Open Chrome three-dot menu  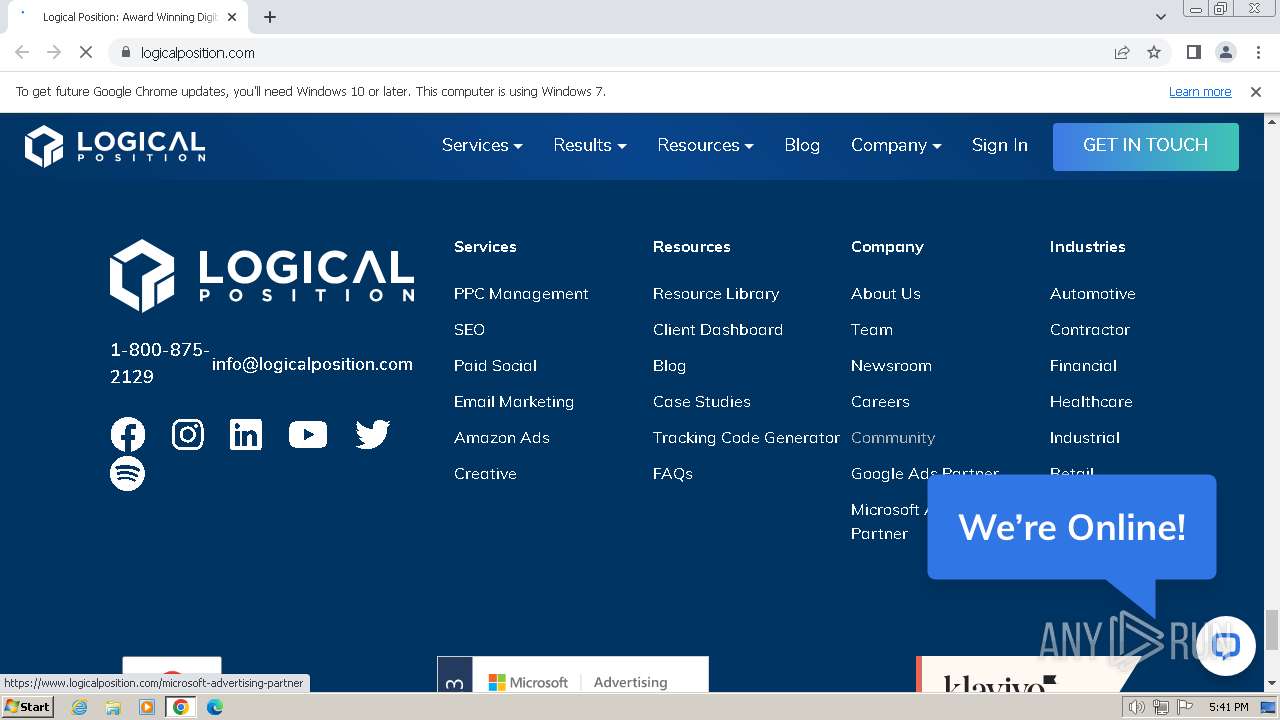[1258, 53]
